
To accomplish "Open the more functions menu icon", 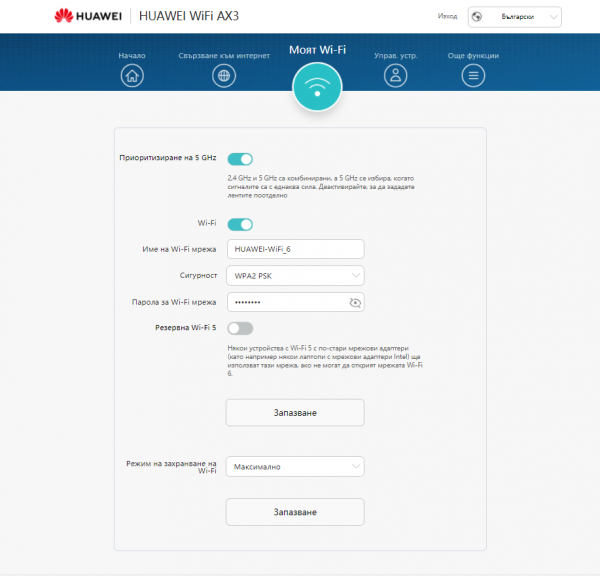I will click(x=473, y=76).
